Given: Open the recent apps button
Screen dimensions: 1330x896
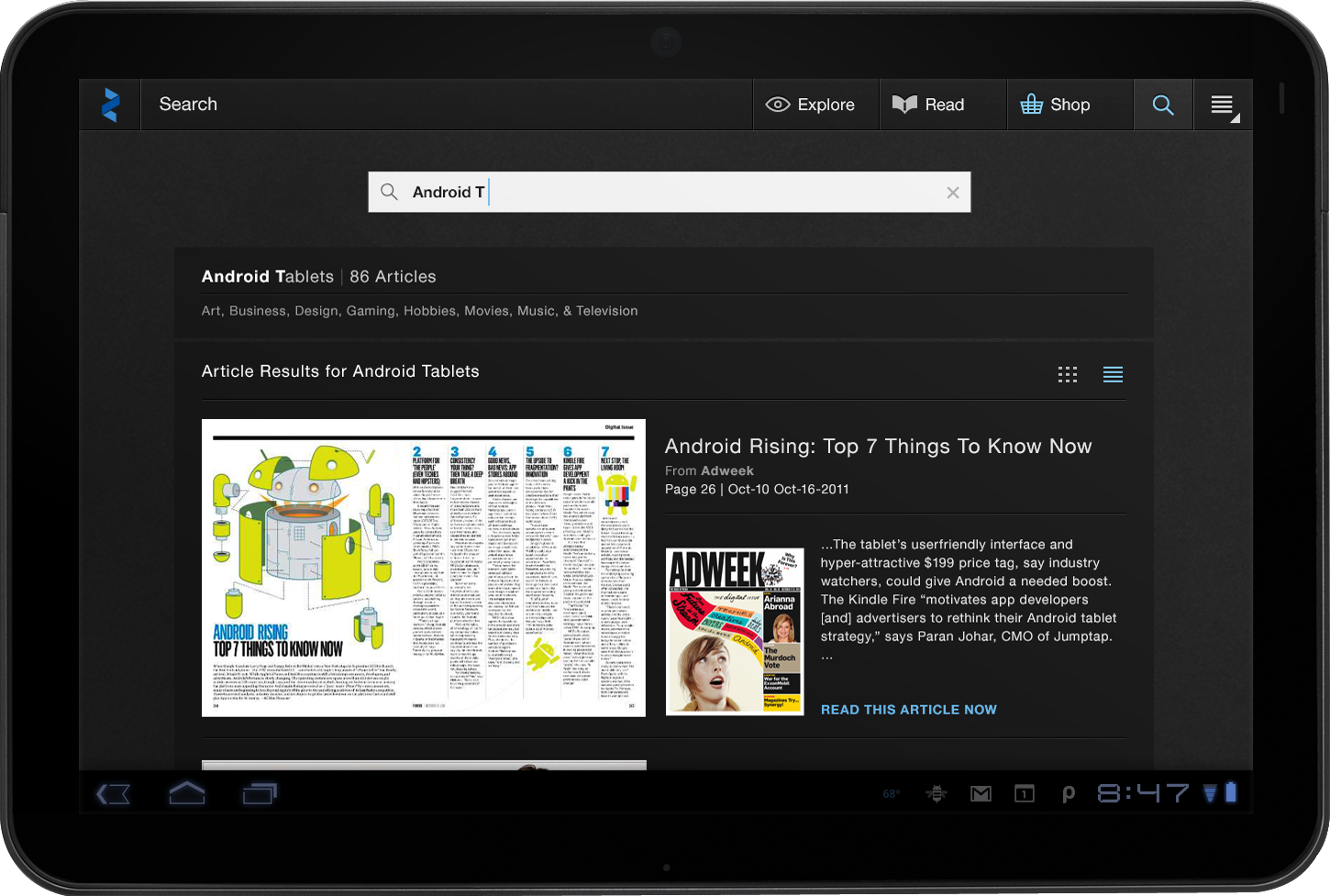Looking at the screenshot, I should click(x=260, y=793).
